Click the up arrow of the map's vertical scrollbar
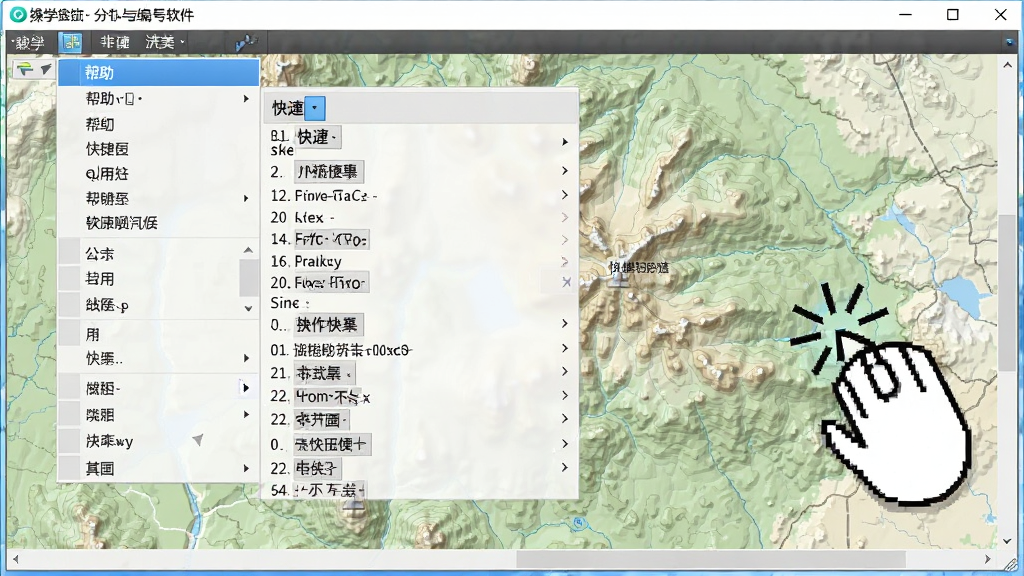The height and width of the screenshot is (576, 1024). point(1006,65)
